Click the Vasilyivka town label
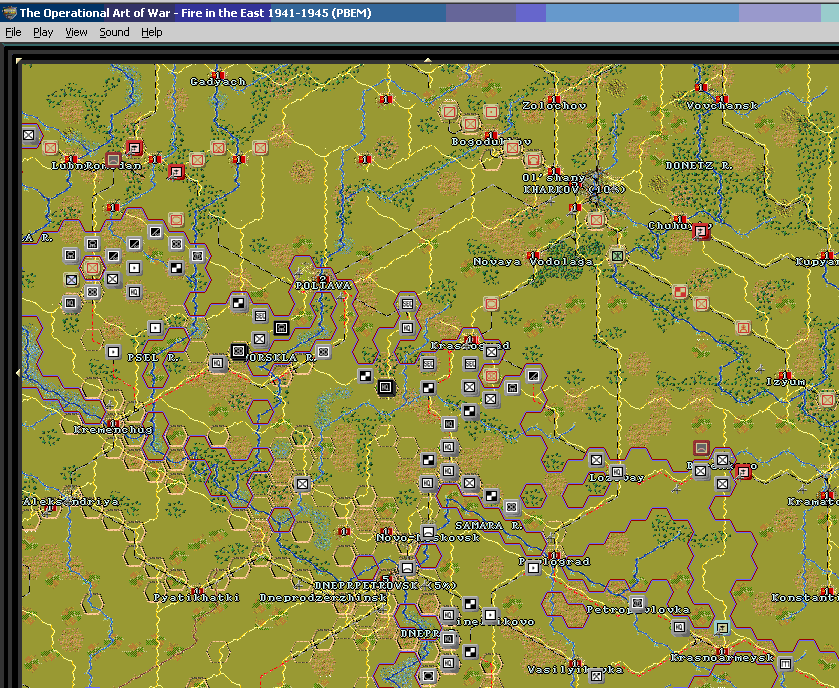 pos(575,670)
